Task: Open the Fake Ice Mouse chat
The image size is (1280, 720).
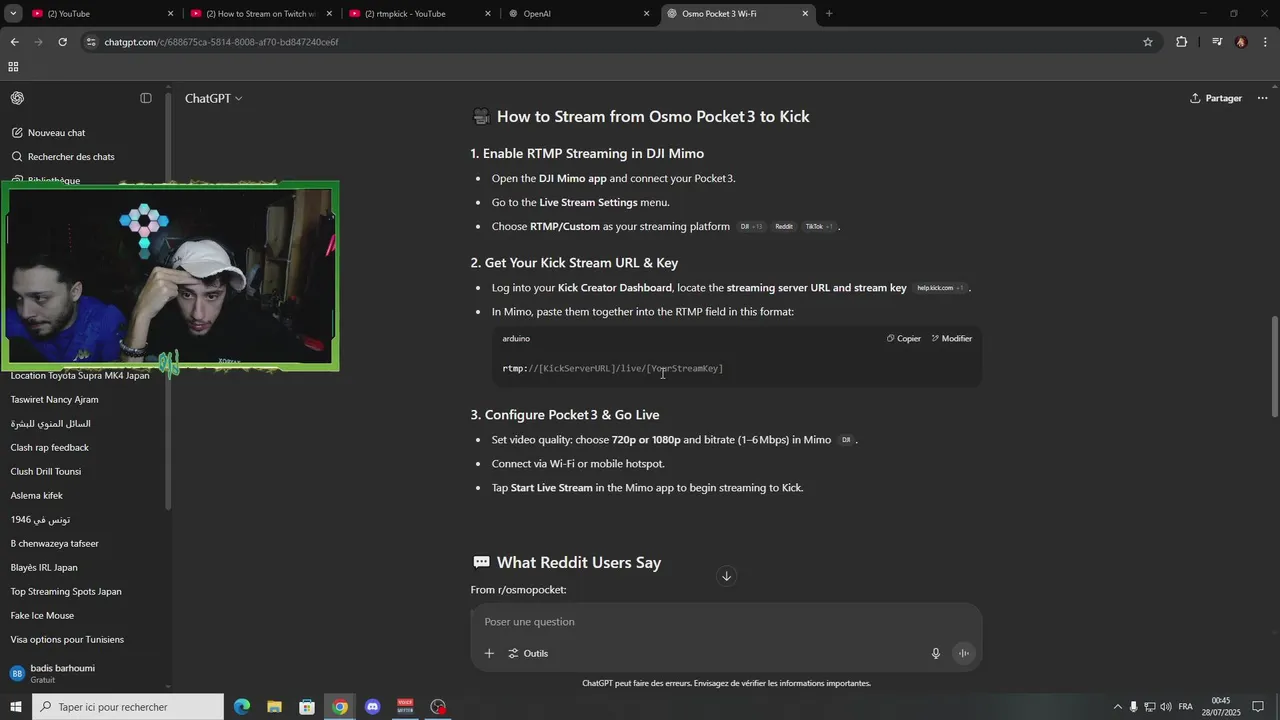Action: point(43,616)
